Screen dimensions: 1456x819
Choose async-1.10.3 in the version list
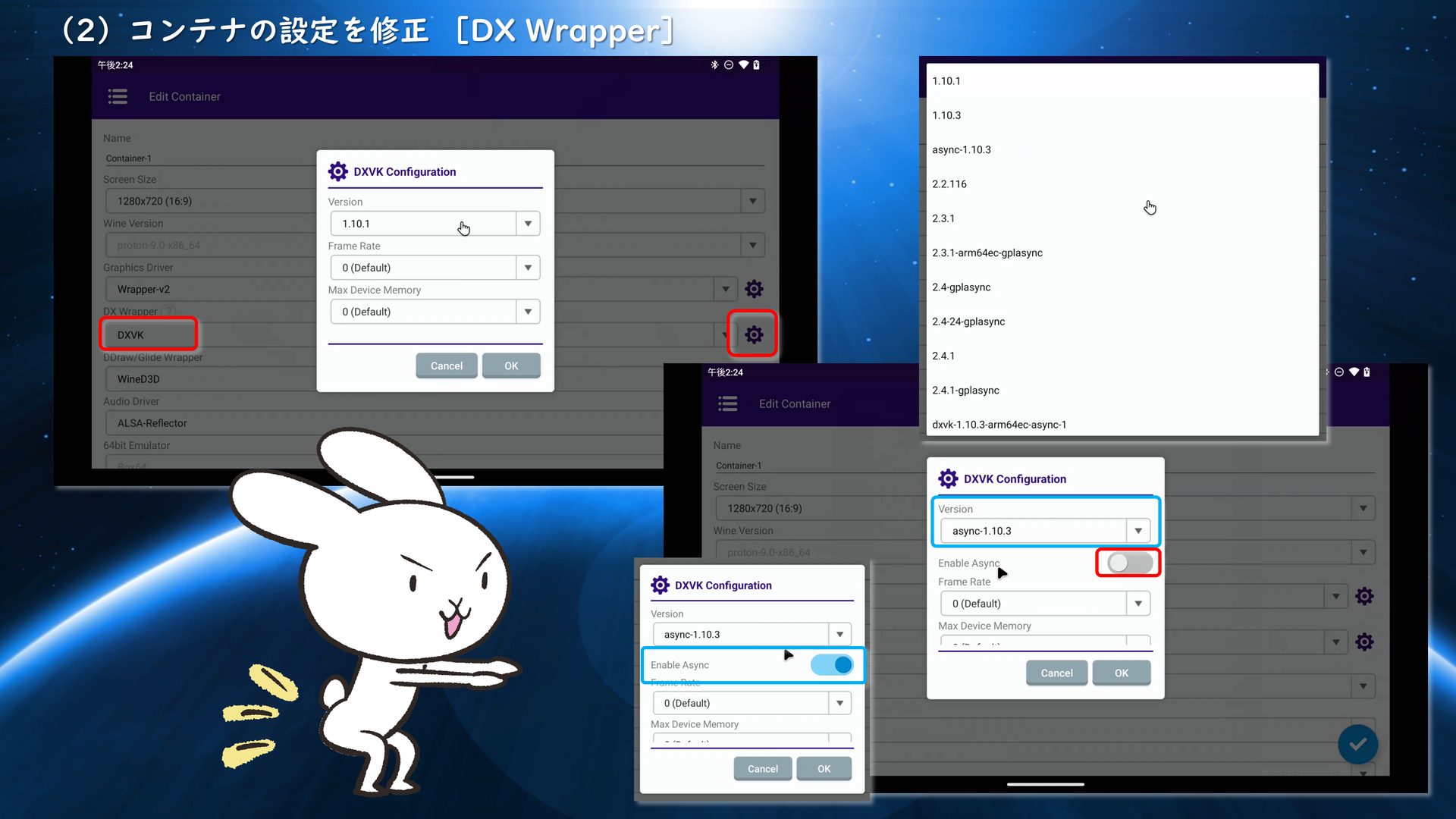[x=1122, y=149]
